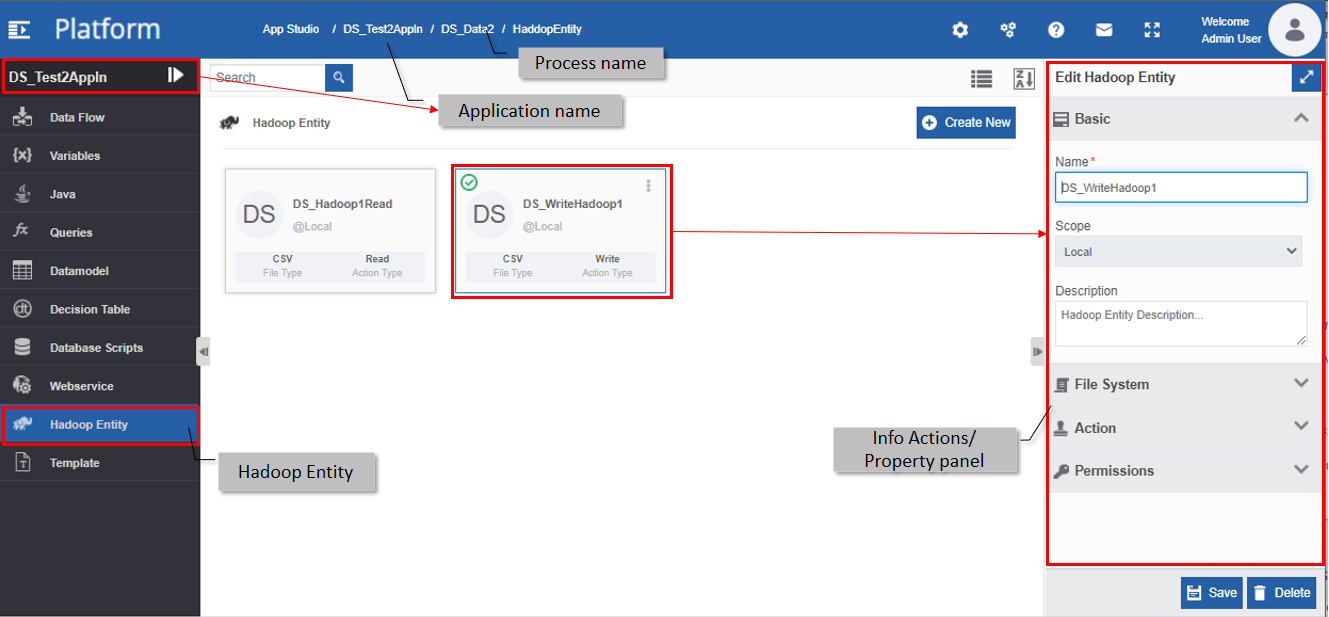Click the Hadoop elephant icon in heading
The height and width of the screenshot is (617, 1329).
230,123
